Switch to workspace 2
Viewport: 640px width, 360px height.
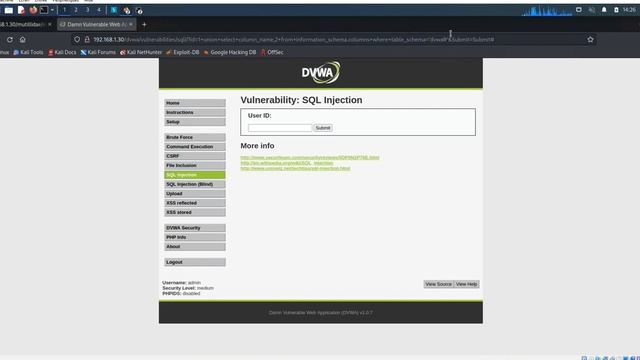76,10
